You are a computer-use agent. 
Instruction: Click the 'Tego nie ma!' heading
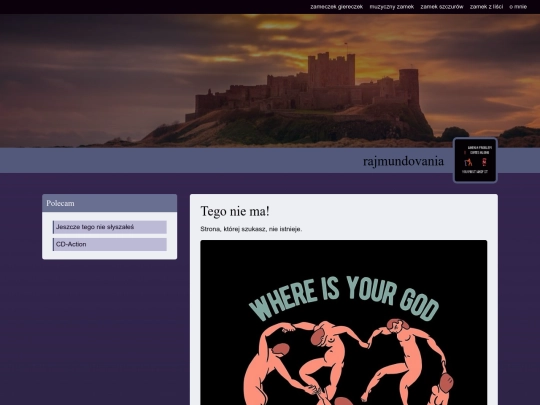(x=235, y=211)
